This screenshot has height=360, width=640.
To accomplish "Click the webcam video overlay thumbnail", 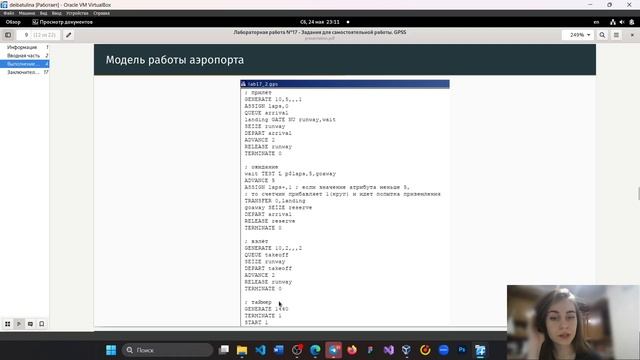I will click(x=573, y=322).
